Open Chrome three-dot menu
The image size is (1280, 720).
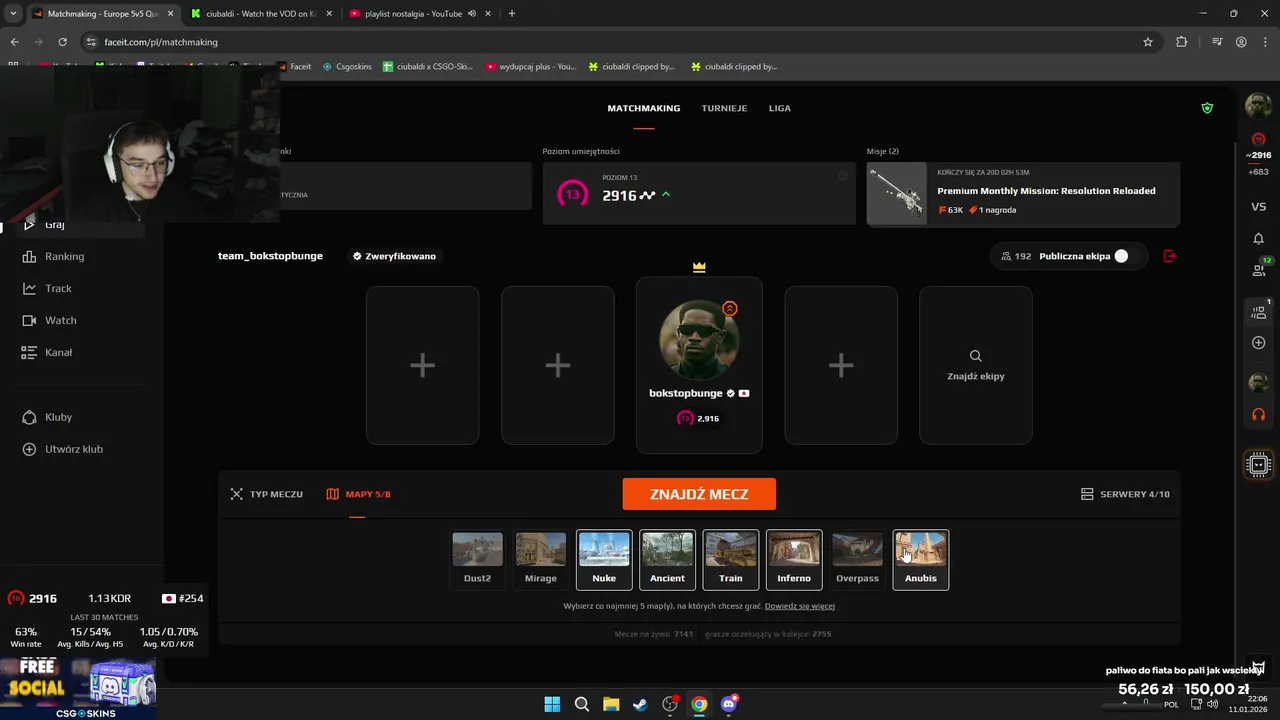click(1264, 42)
